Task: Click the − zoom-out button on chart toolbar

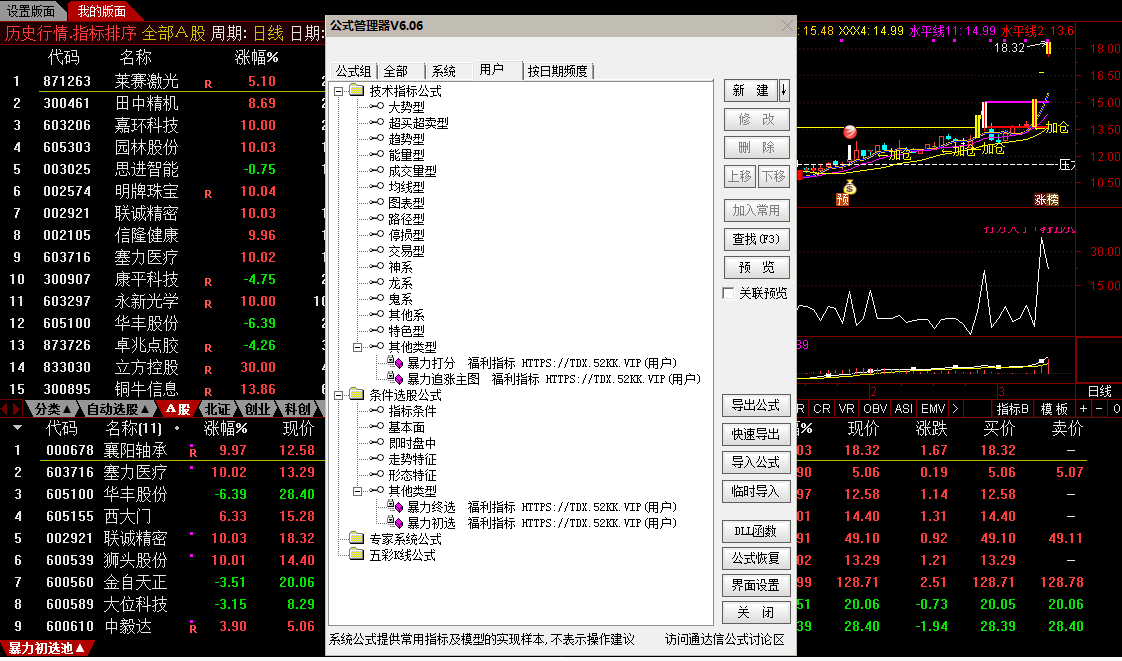Action: click(1099, 408)
